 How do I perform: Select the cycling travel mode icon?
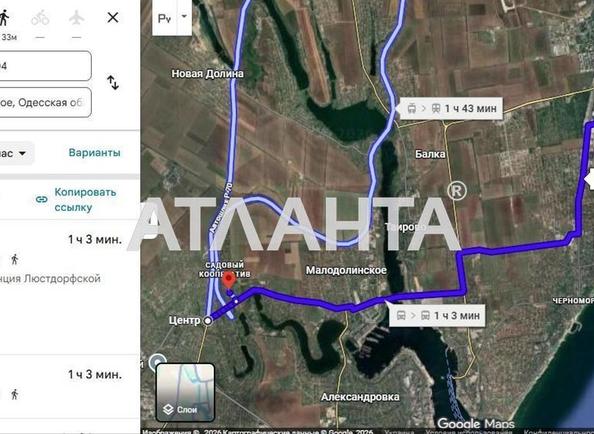click(x=40, y=18)
